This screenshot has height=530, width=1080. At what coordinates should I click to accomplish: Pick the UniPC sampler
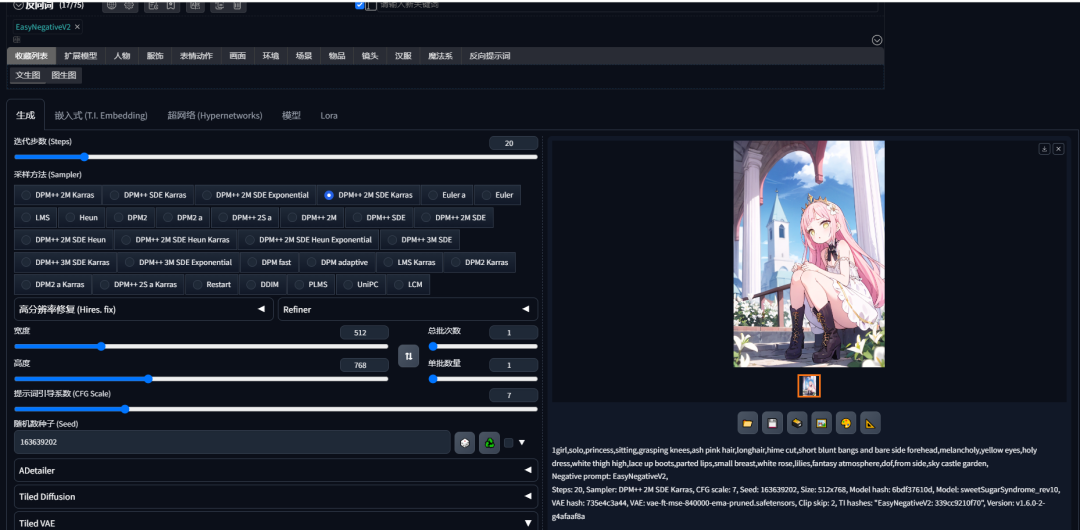(x=360, y=284)
